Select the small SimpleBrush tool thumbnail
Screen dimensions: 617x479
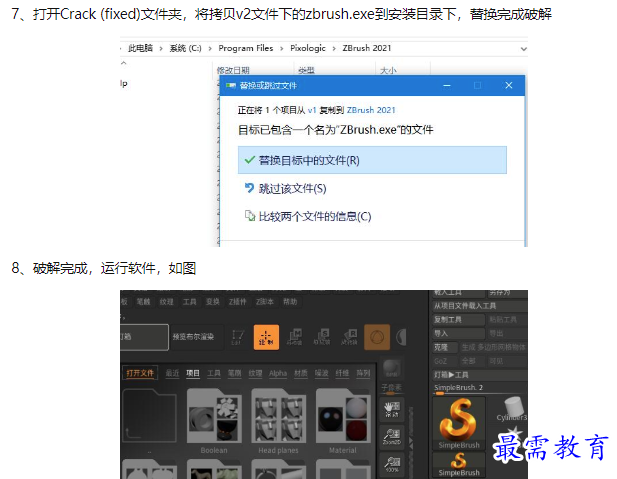tap(459, 464)
